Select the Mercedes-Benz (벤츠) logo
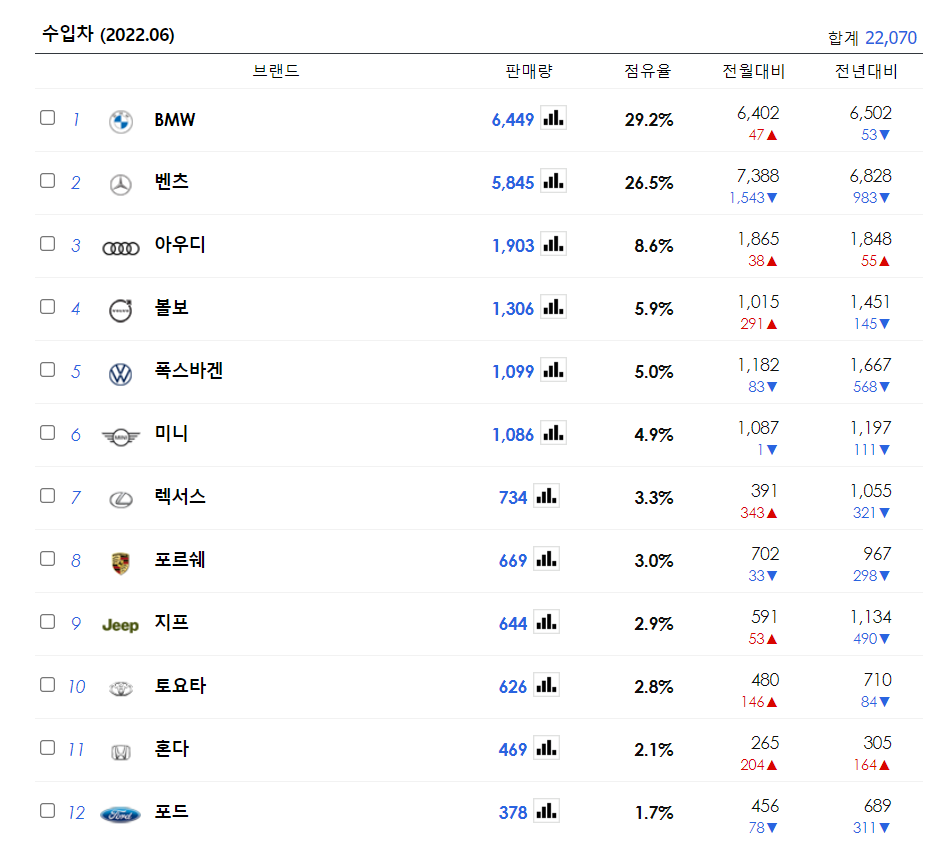947x841 pixels. click(x=120, y=183)
